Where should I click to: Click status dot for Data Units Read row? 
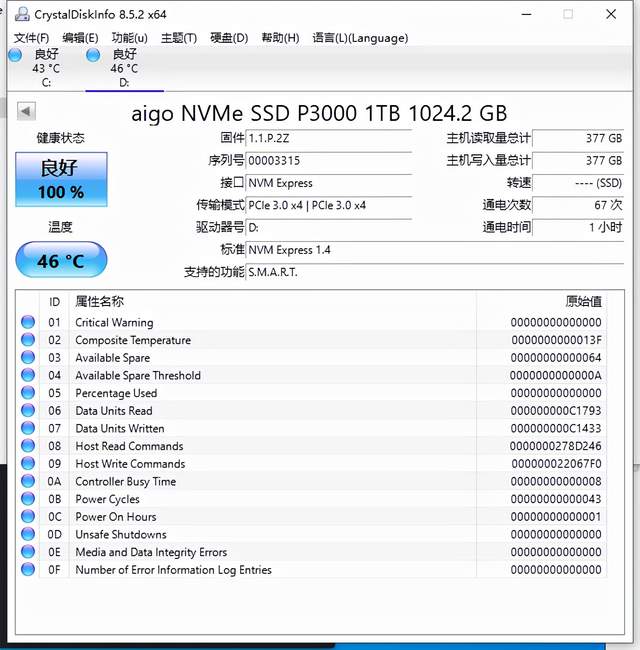tap(28, 410)
